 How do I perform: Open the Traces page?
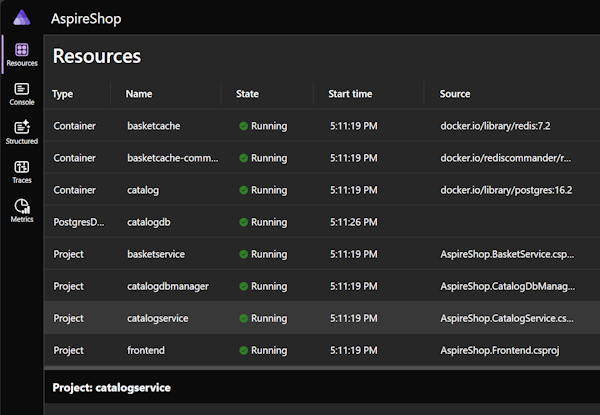click(x=22, y=172)
